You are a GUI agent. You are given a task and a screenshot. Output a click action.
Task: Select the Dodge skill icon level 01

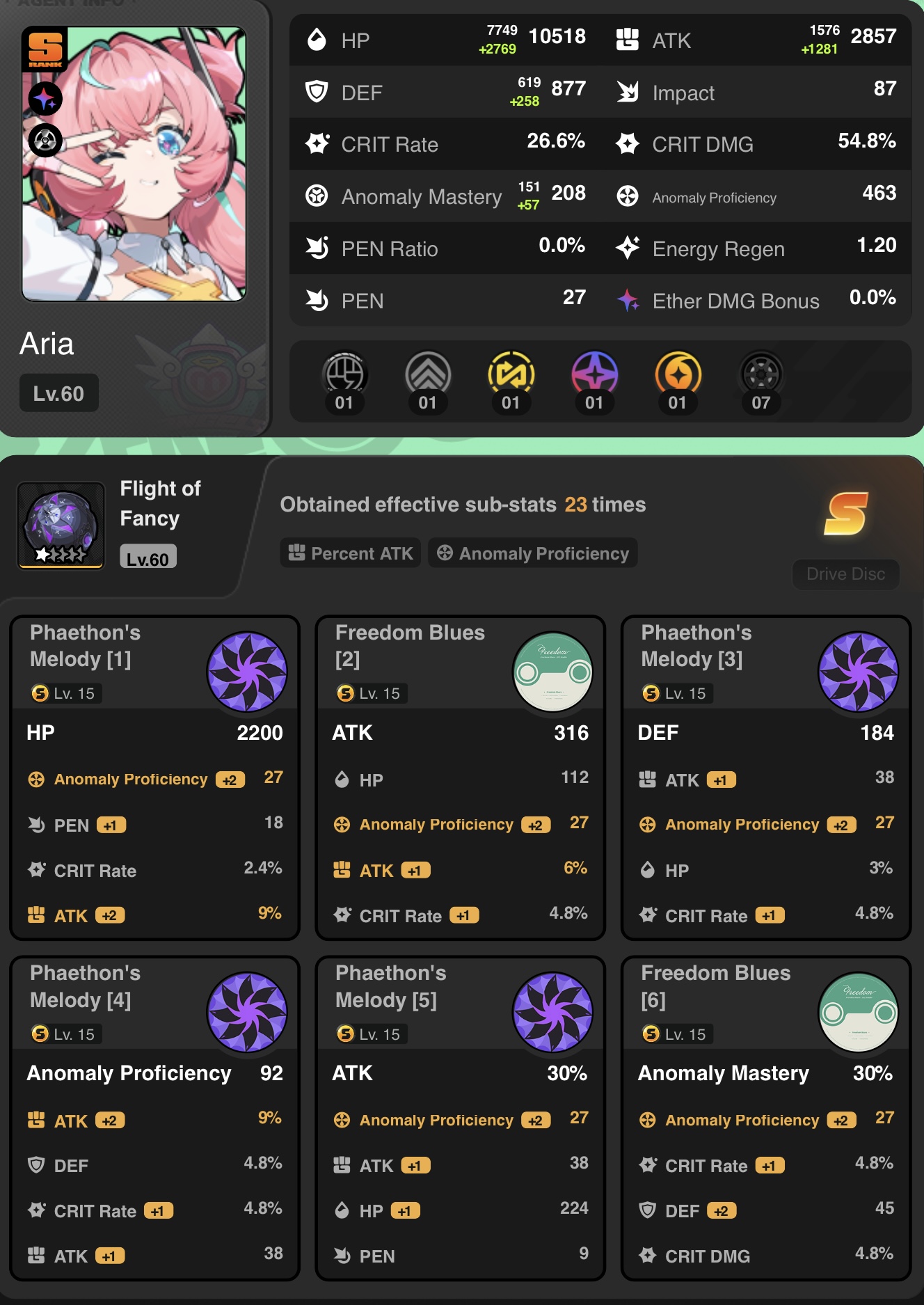[428, 375]
